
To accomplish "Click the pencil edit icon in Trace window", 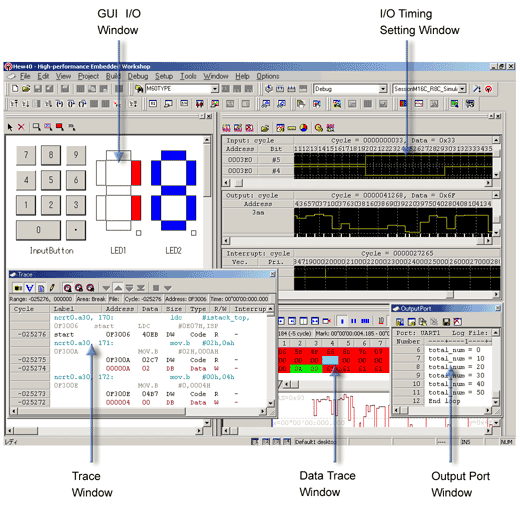I will pyautogui.click(x=52, y=288).
